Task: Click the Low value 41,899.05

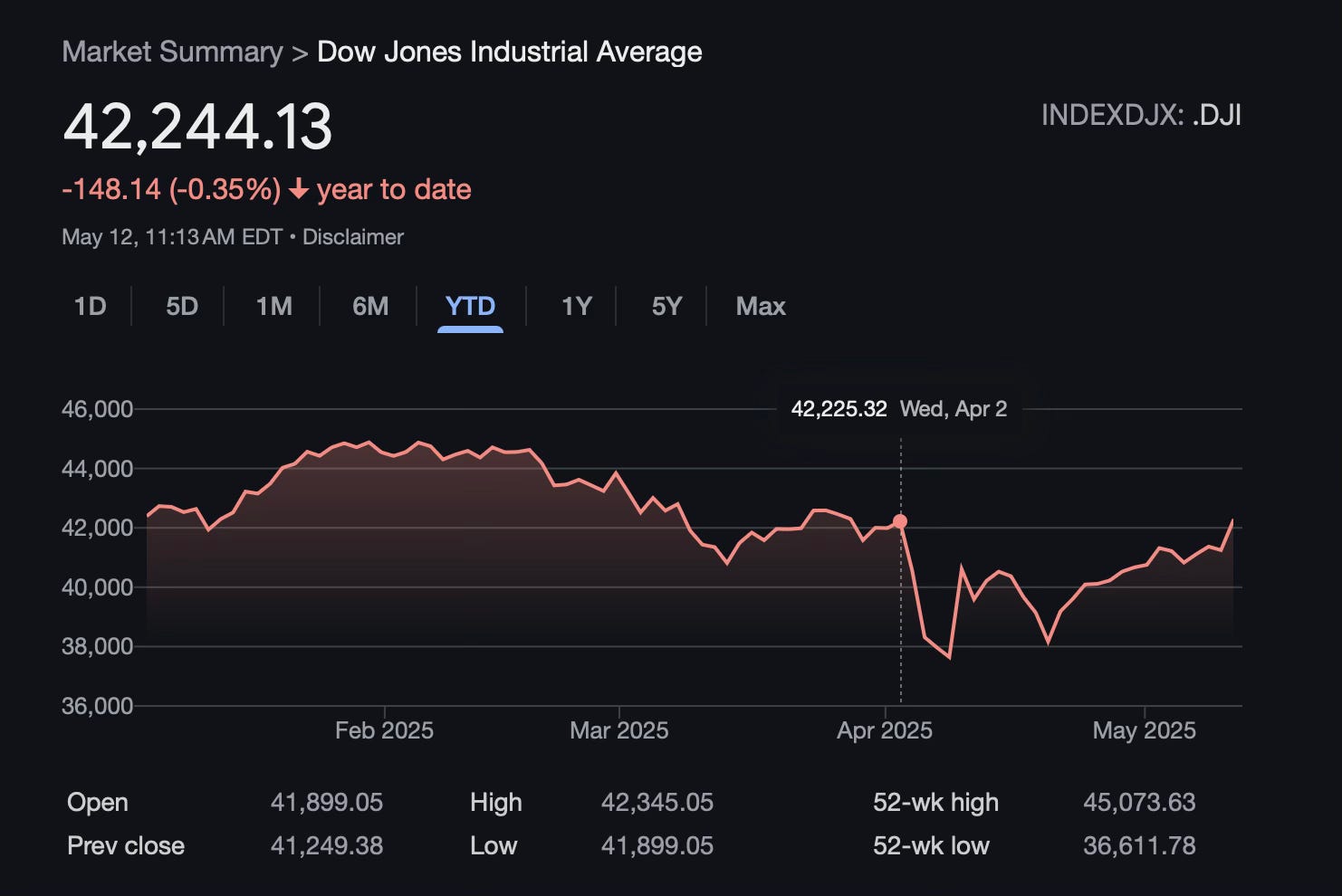Action: pos(657,846)
